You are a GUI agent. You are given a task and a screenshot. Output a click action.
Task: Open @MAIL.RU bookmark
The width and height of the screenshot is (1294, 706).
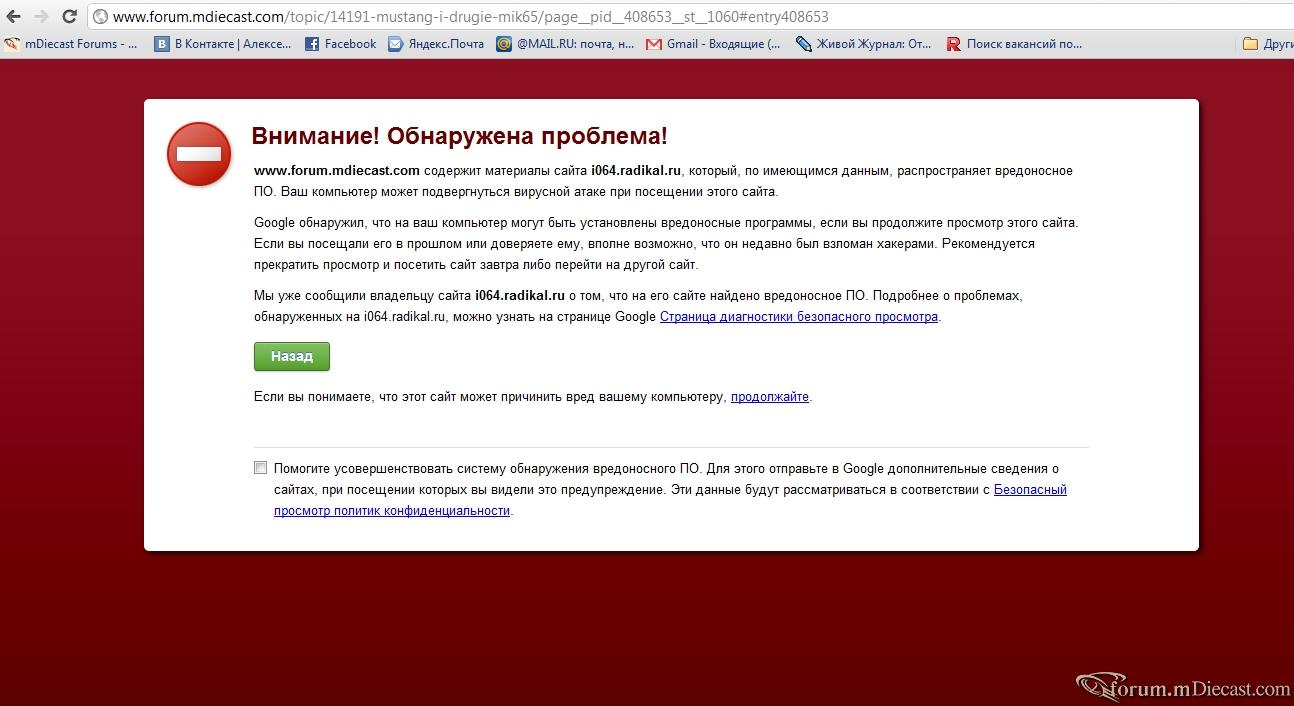pos(566,44)
